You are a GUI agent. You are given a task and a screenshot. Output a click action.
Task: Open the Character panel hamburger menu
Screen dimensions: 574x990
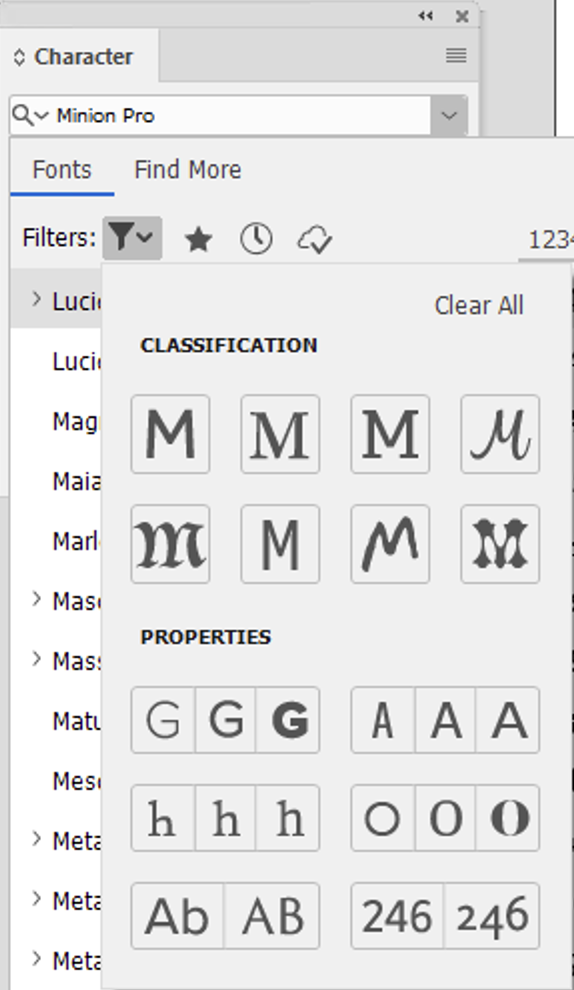pos(456,56)
